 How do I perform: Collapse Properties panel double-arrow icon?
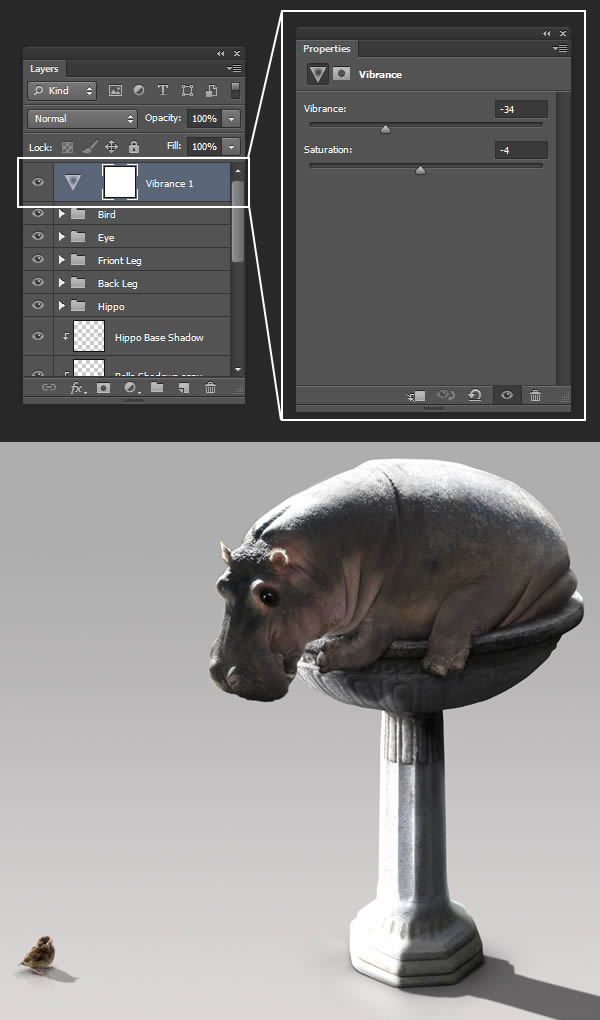pos(547,33)
